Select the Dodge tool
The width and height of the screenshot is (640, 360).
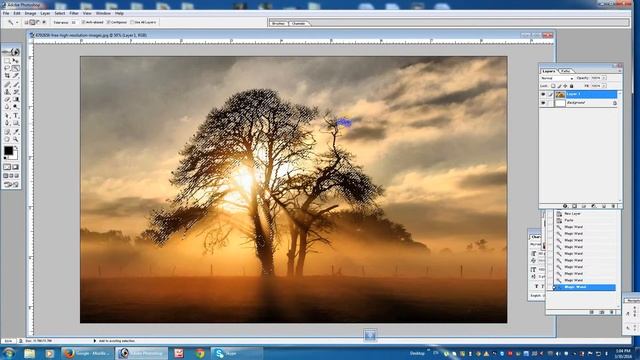pos(16,107)
